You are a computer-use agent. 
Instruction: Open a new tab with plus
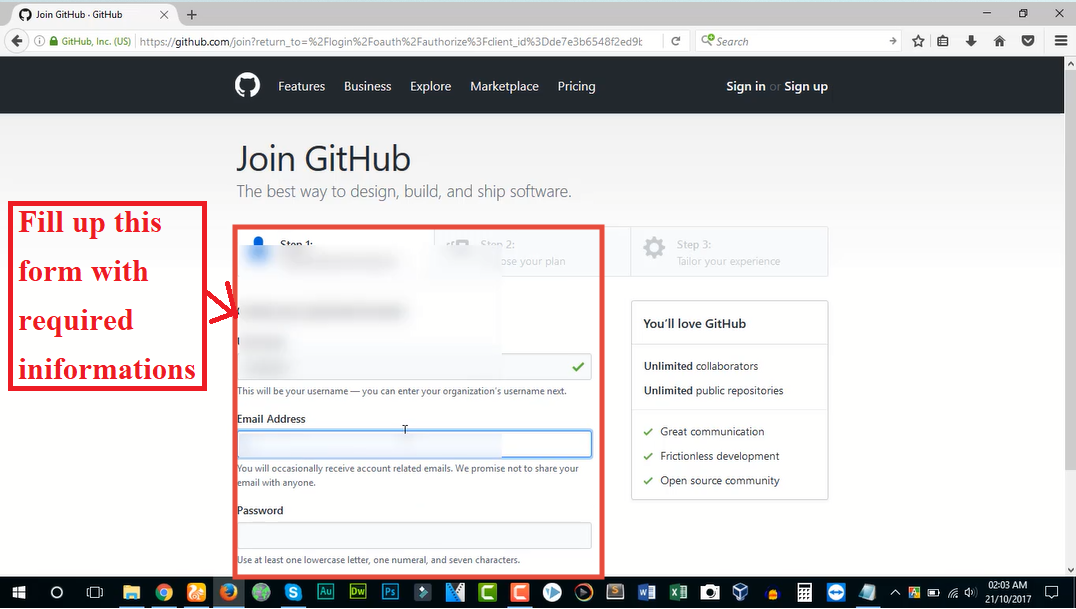tap(191, 14)
